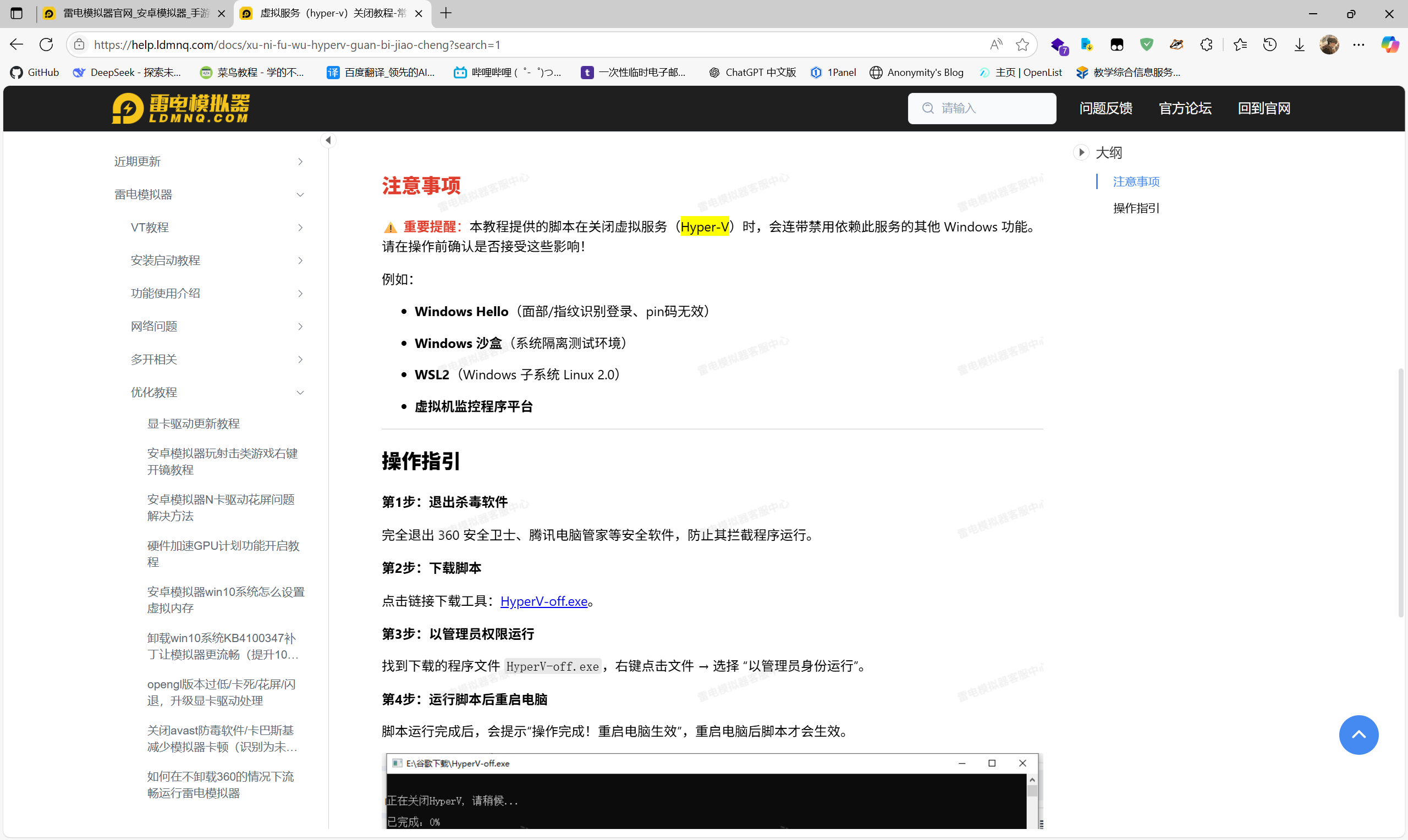Open 卸载win10系统KB4100347补丁 article
Image resolution: width=1408 pixels, height=840 pixels.
(223, 646)
